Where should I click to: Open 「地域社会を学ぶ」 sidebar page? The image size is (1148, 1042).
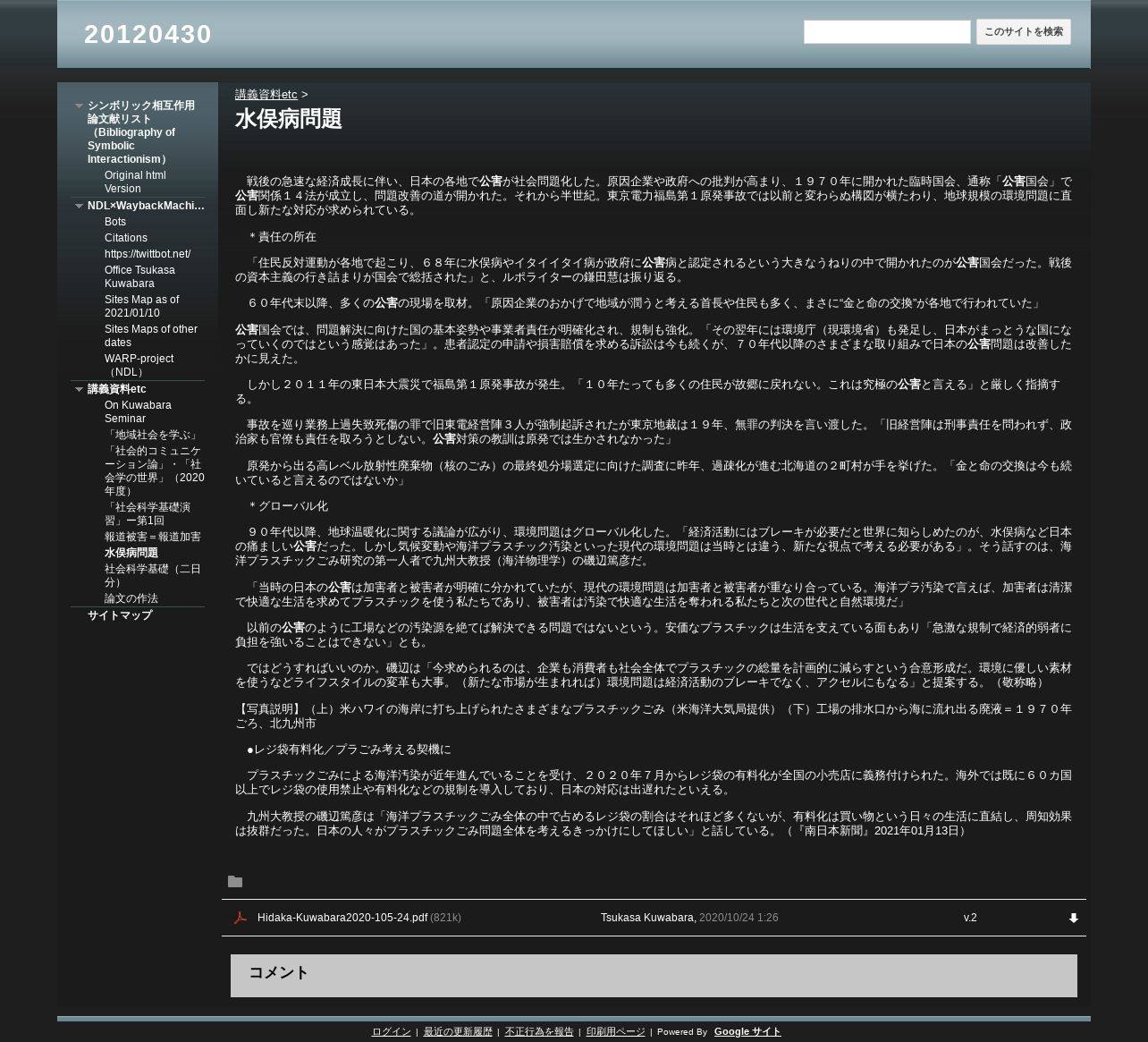[x=152, y=435]
